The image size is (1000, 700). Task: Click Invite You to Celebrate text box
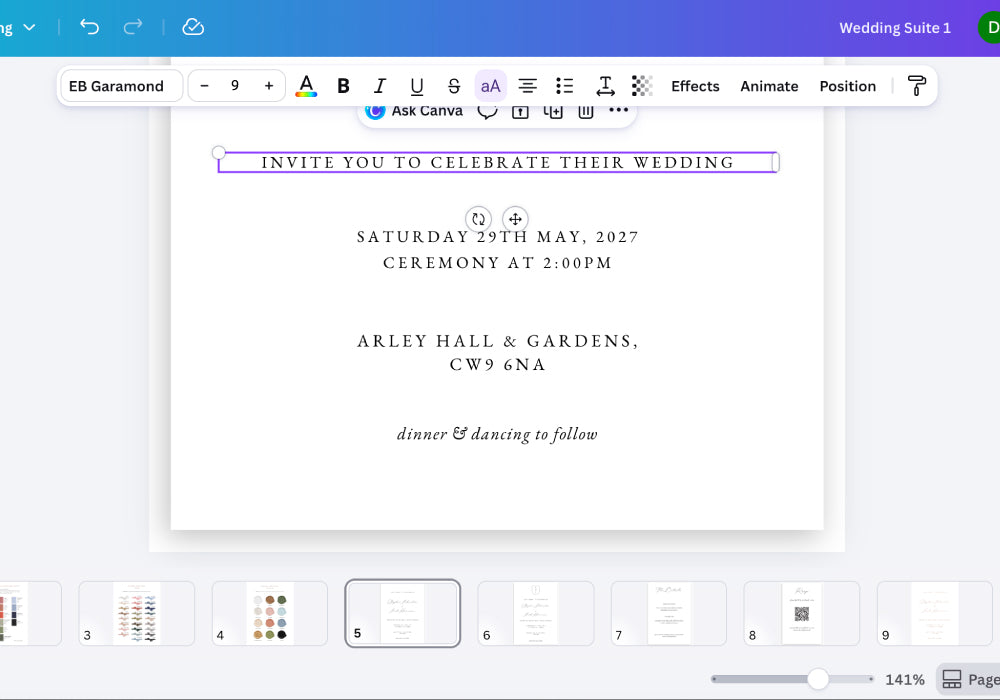(497, 163)
